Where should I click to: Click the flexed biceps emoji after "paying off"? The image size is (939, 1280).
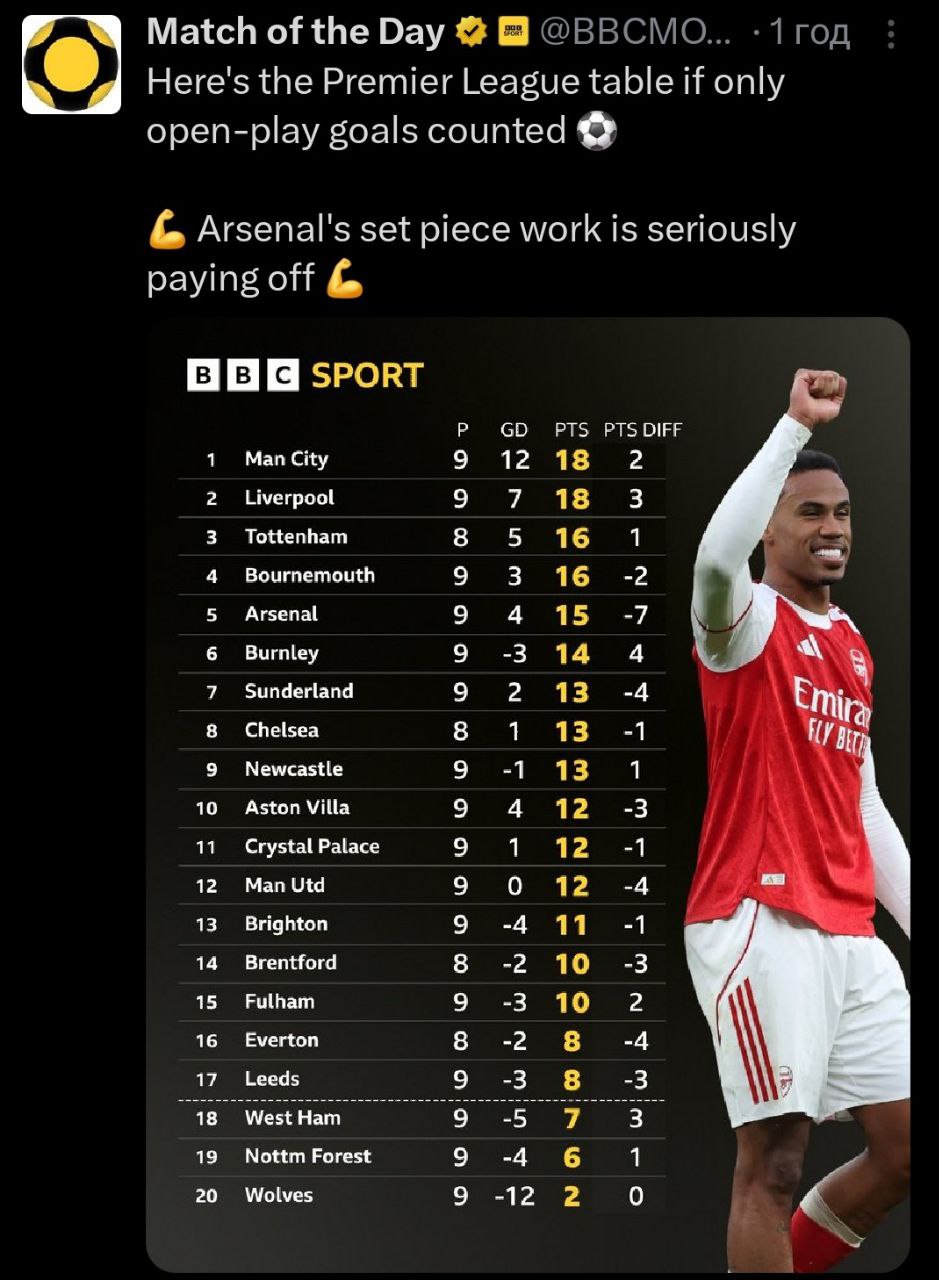click(x=346, y=279)
